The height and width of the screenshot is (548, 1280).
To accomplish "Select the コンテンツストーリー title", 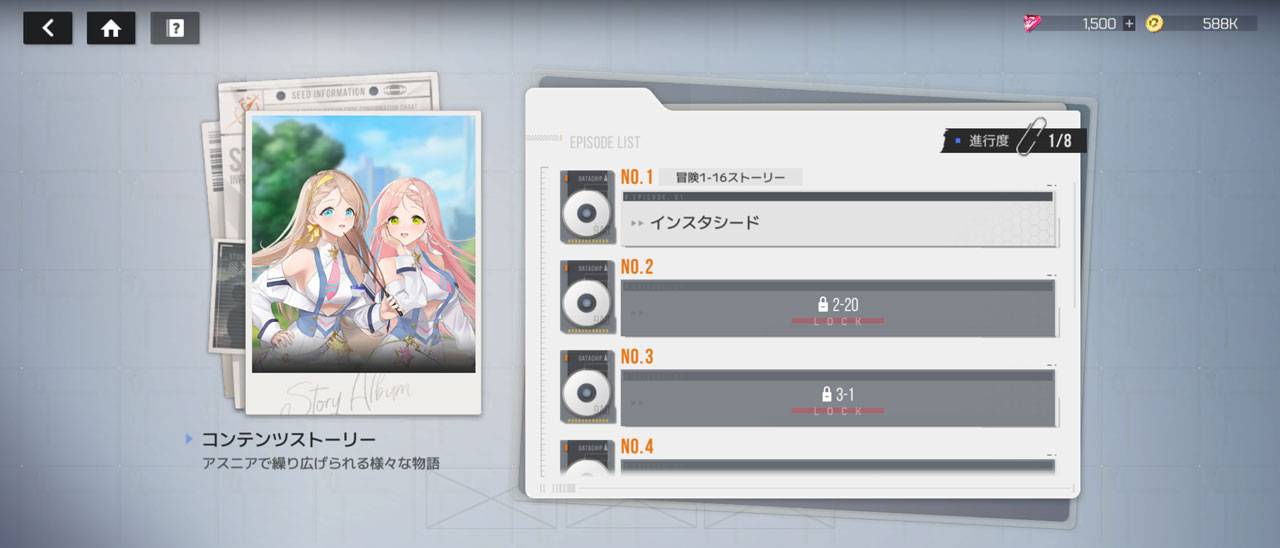I will [289, 439].
